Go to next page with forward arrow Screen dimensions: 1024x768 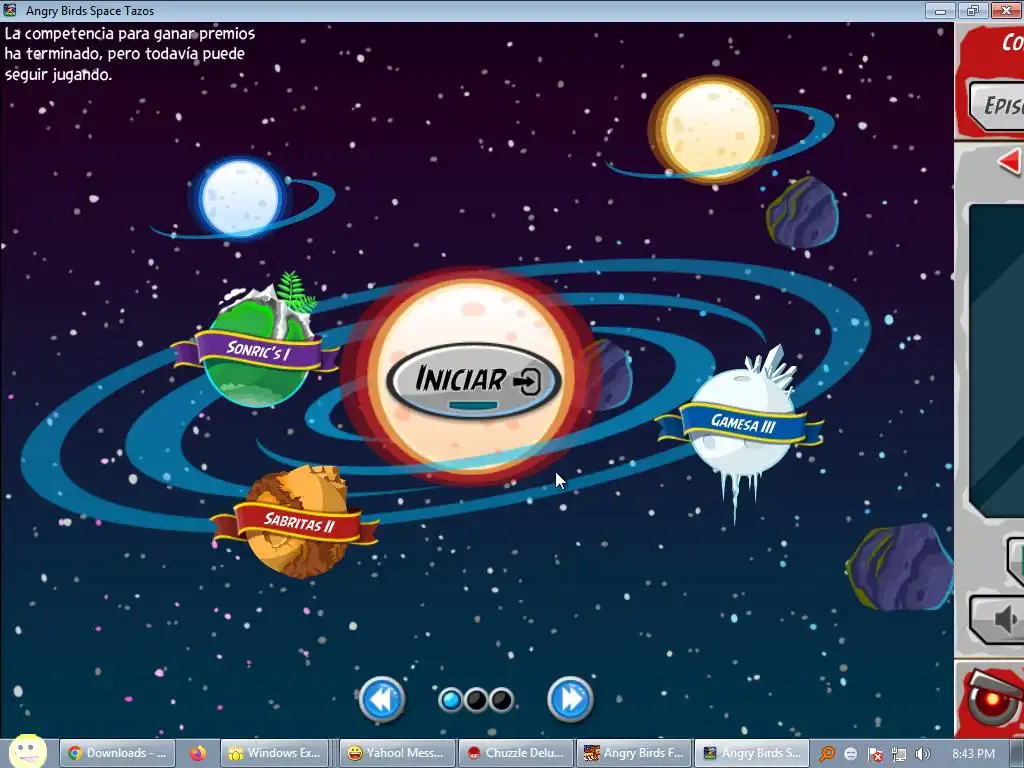click(570, 699)
